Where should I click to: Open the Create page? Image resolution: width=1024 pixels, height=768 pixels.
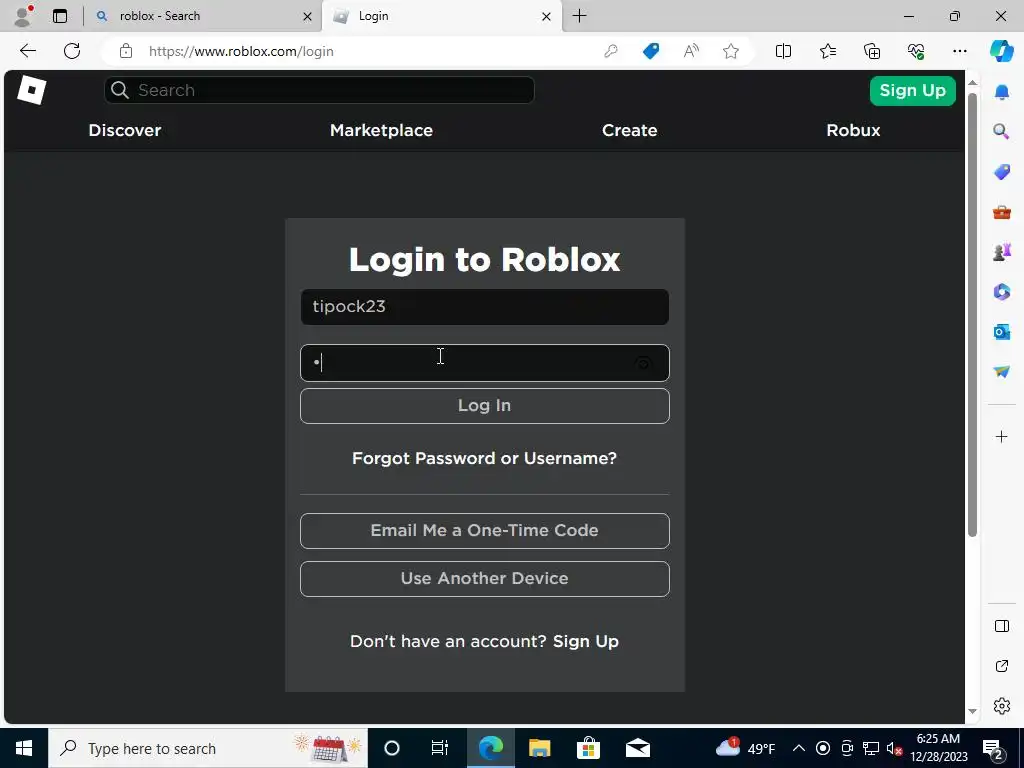tap(630, 130)
